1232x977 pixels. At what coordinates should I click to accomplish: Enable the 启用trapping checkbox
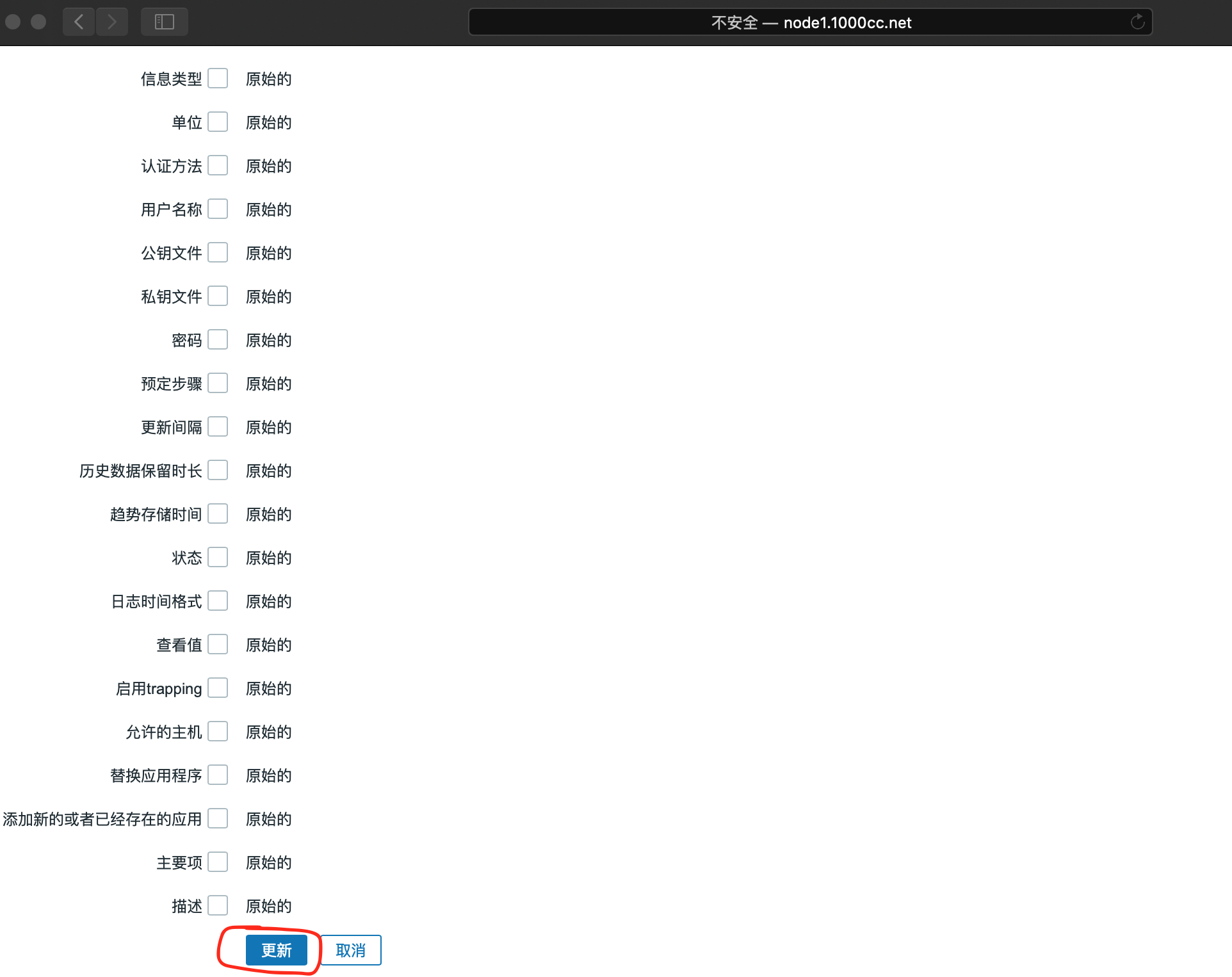pos(218,688)
